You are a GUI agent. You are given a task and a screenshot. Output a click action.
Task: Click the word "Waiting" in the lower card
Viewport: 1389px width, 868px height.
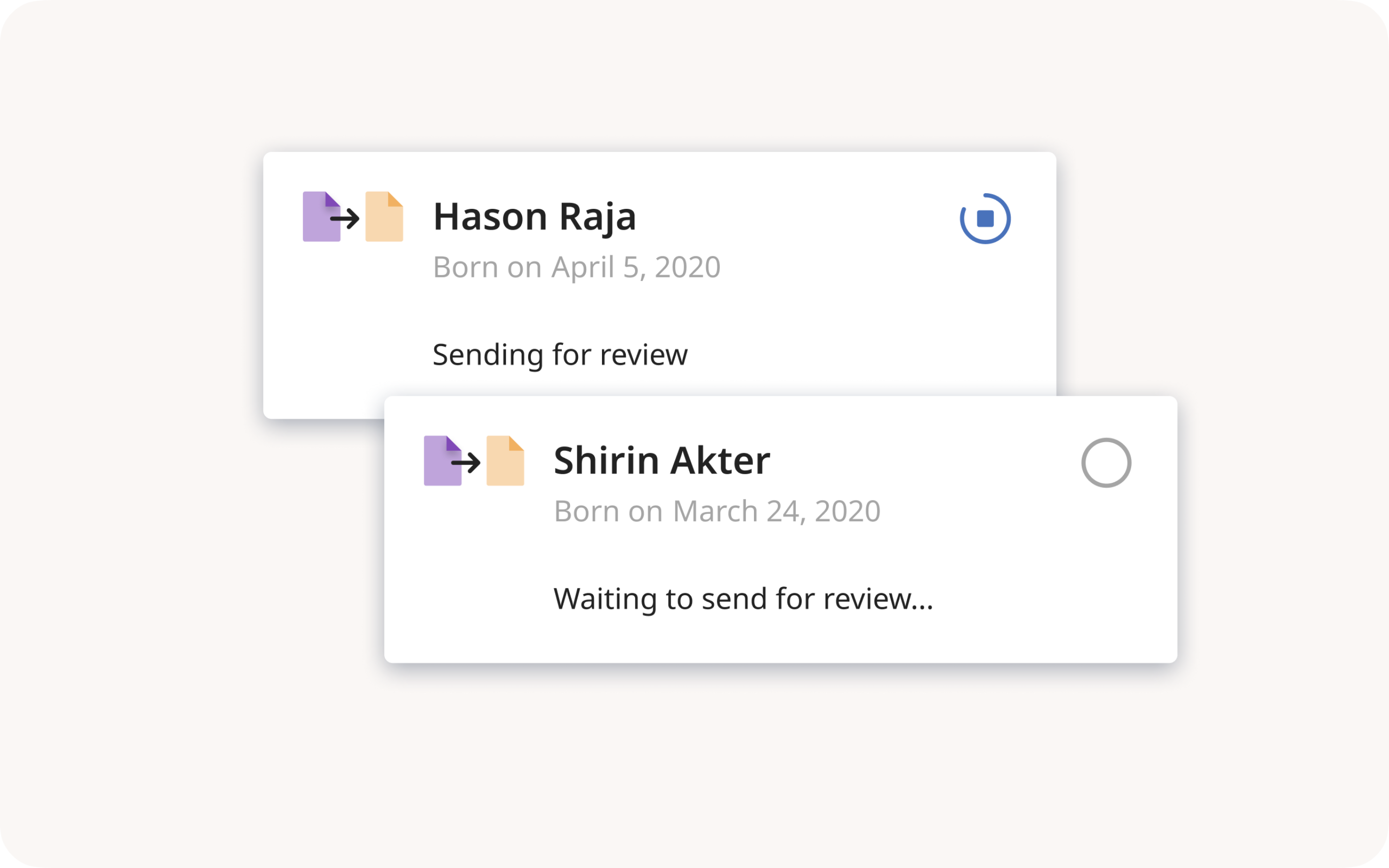click(x=605, y=599)
